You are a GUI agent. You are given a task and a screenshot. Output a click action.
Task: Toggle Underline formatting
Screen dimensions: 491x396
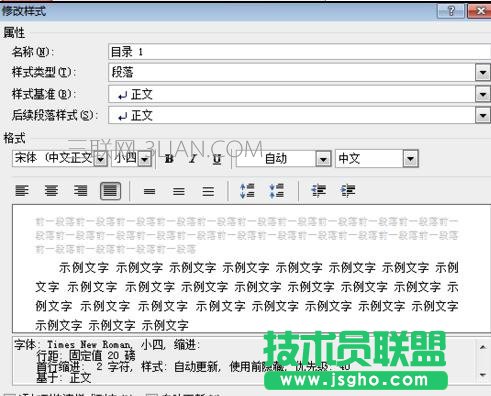click(x=217, y=159)
